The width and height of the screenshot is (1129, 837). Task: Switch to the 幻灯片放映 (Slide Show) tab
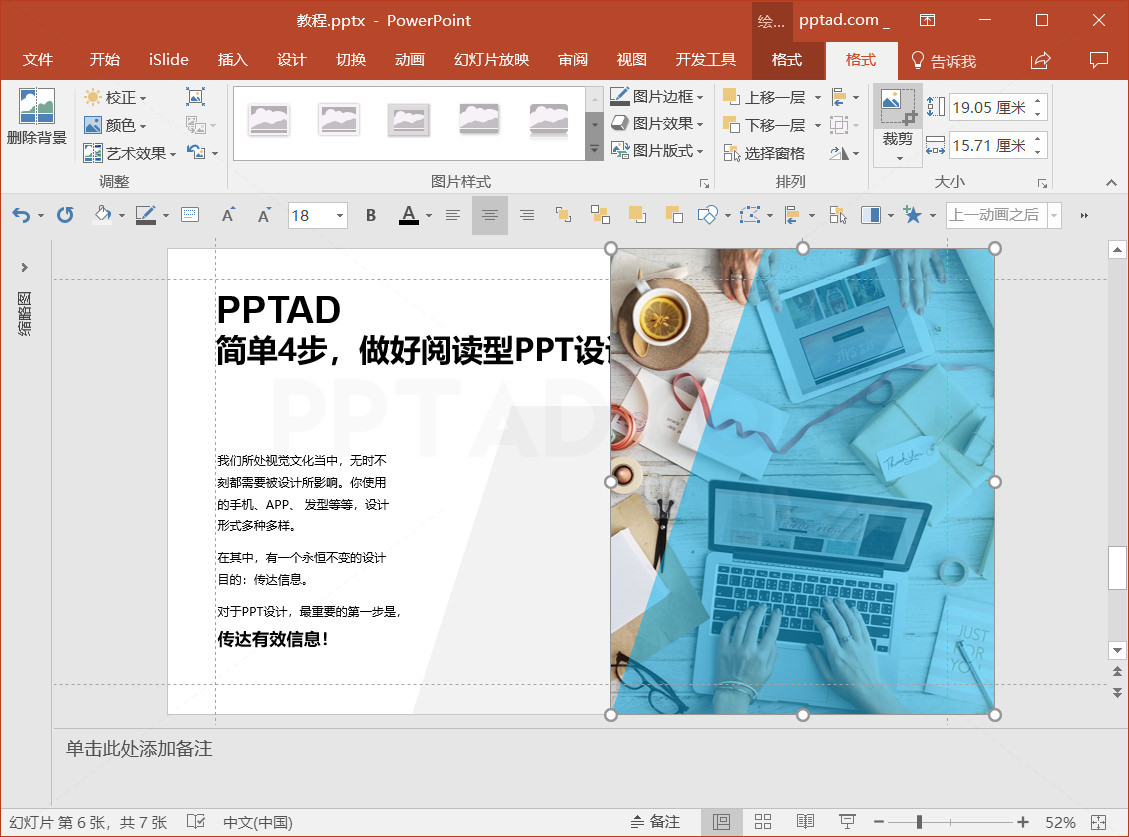click(491, 60)
